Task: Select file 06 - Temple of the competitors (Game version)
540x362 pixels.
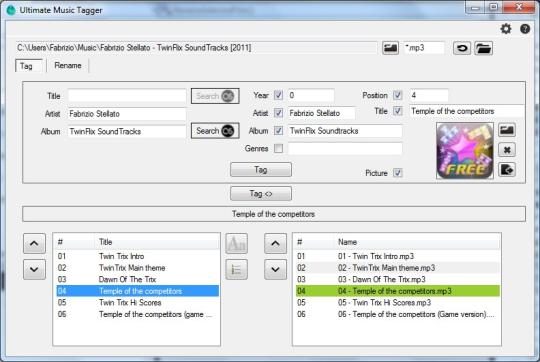Action: 398,314
